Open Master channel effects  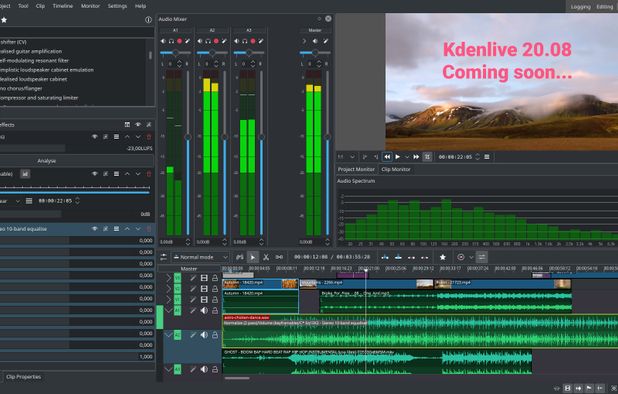(x=326, y=41)
